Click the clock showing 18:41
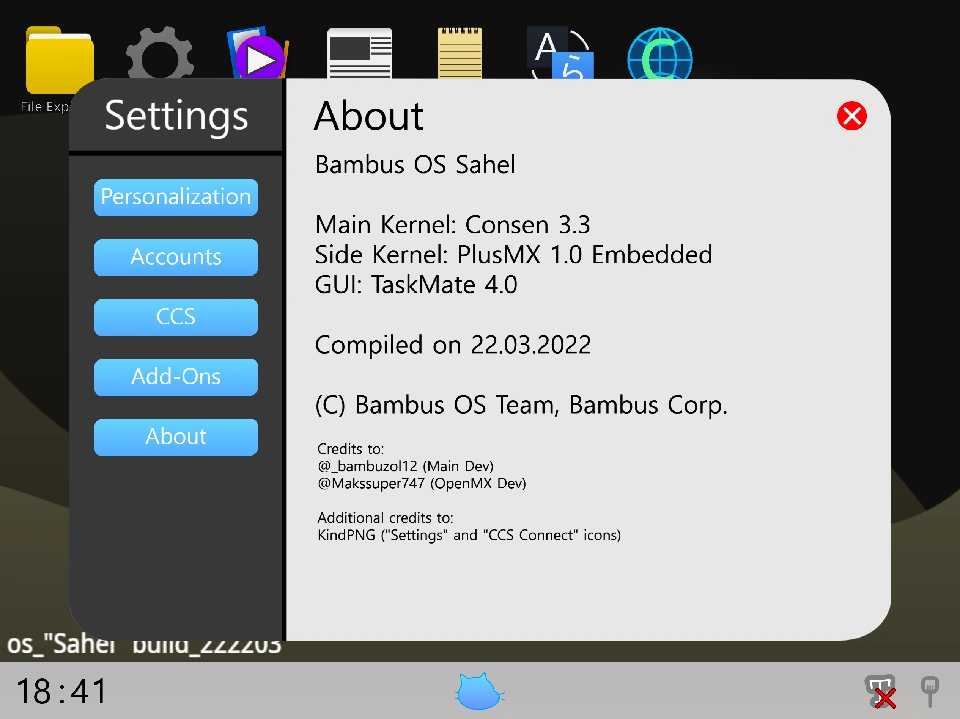The height and width of the screenshot is (719, 960). pyautogui.click(x=60, y=691)
